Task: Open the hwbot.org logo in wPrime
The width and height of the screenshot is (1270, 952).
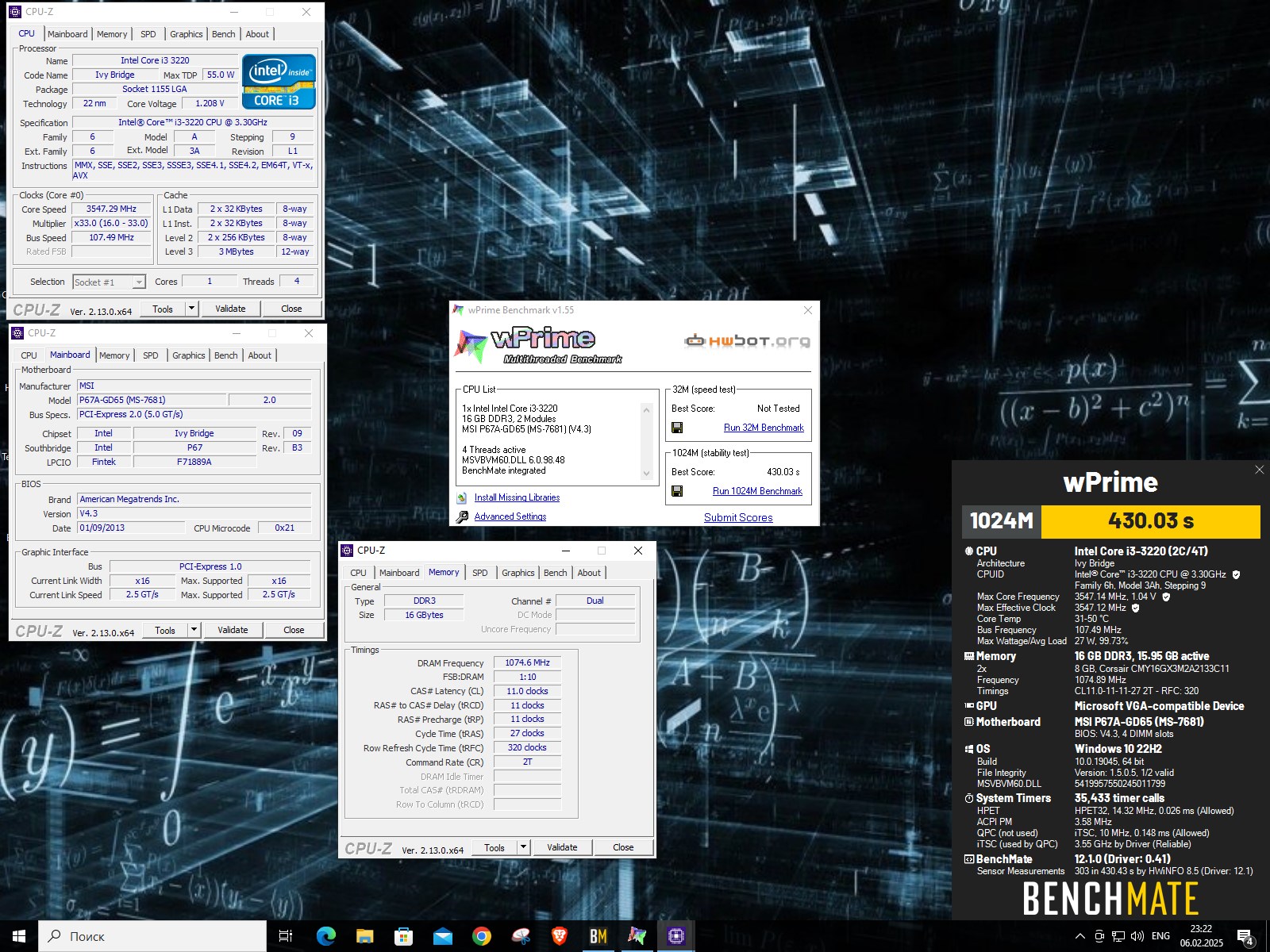Action: (x=747, y=341)
